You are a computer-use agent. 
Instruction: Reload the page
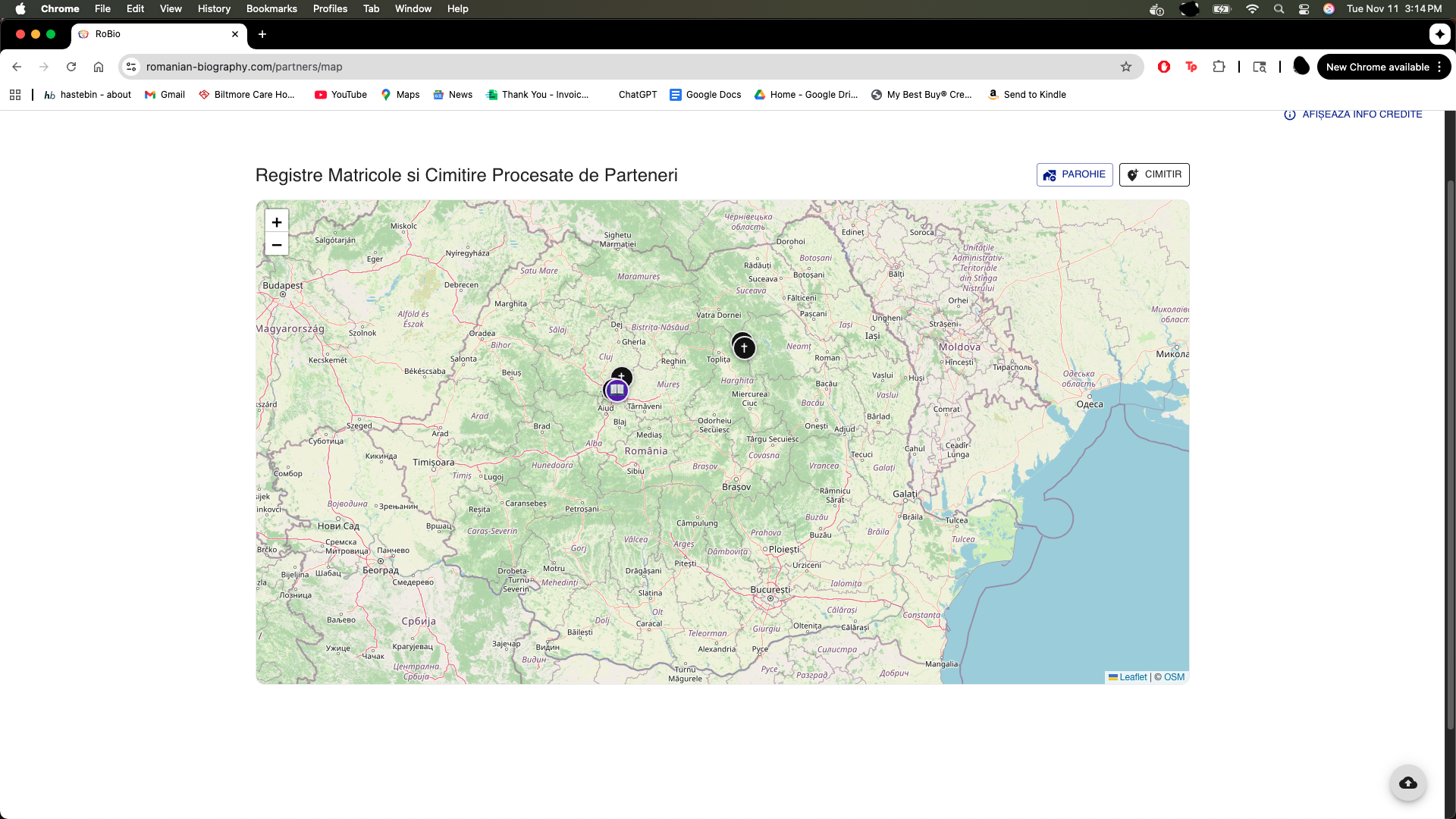(x=71, y=67)
